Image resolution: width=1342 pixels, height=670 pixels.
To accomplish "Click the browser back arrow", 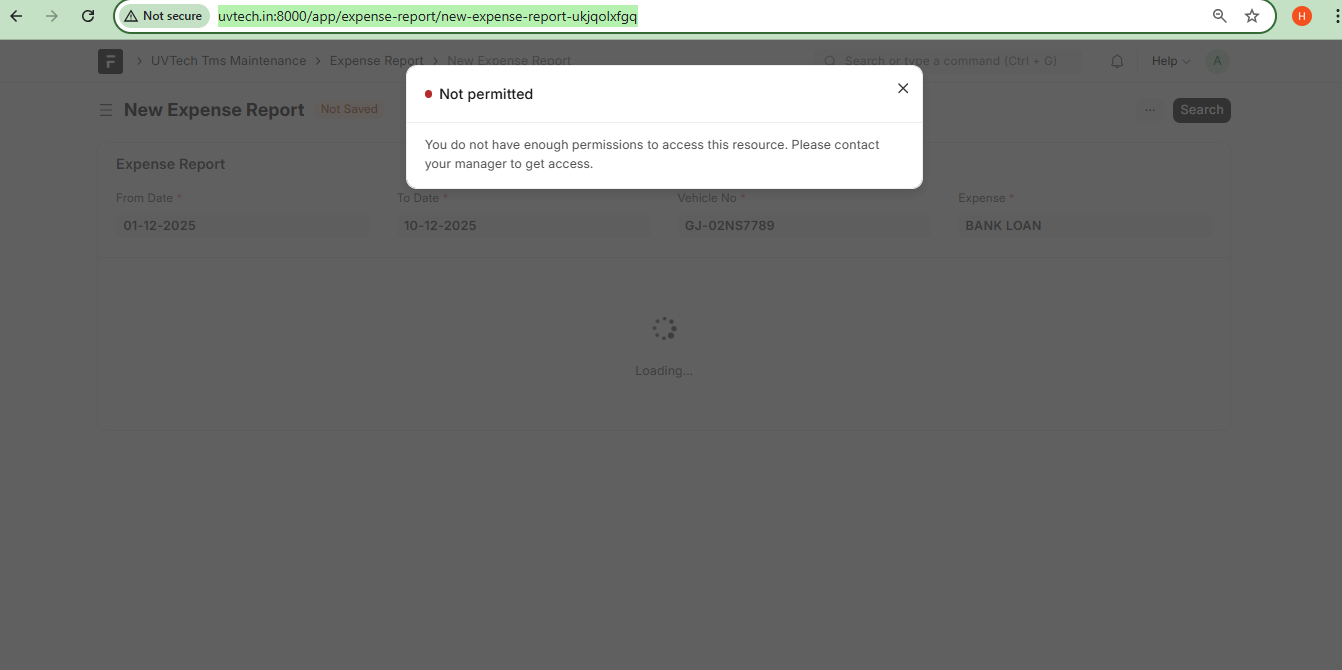I will click(16, 16).
